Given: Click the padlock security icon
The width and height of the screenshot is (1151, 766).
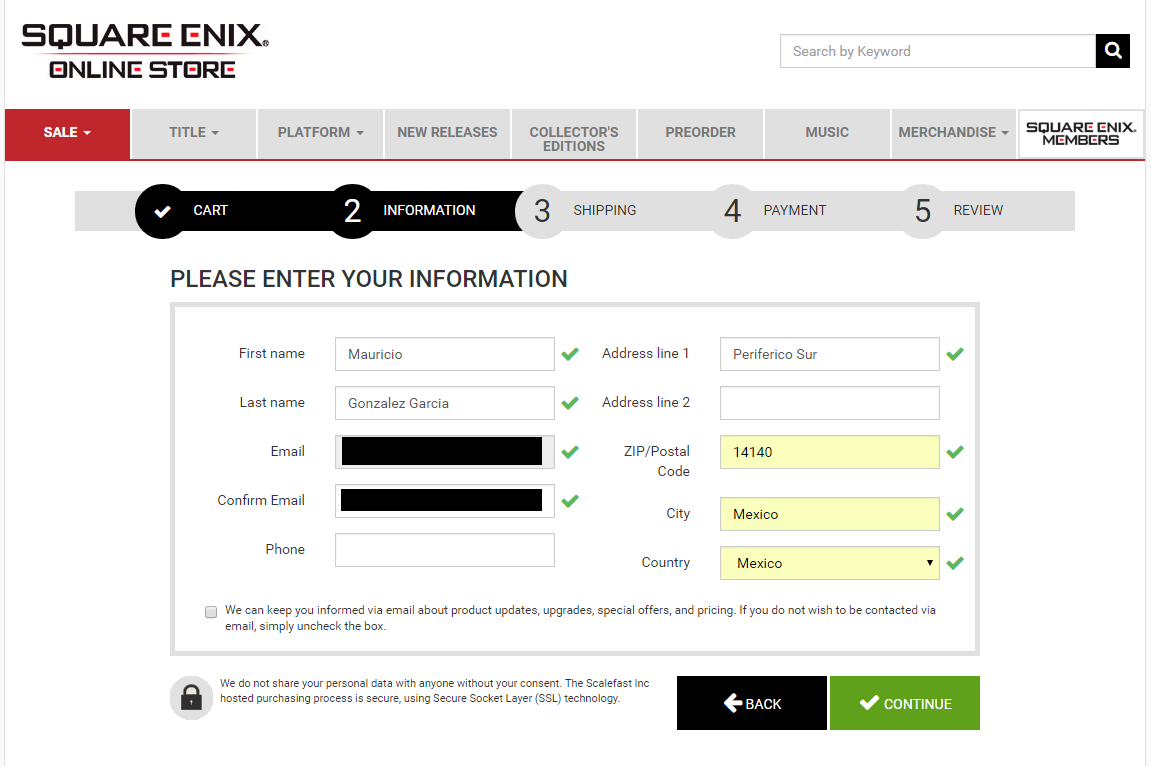Looking at the screenshot, I should [x=191, y=698].
